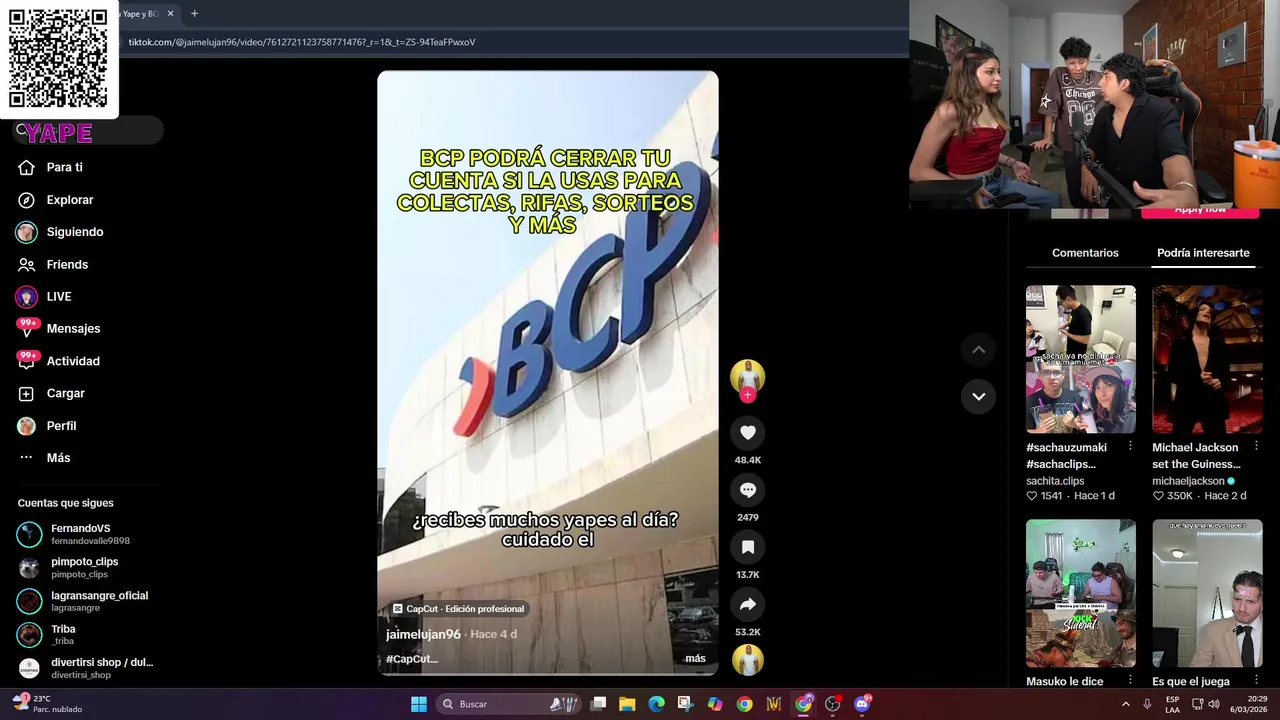Open the volume control in system tray
Viewport: 1280px width, 720px height.
coord(1214,704)
